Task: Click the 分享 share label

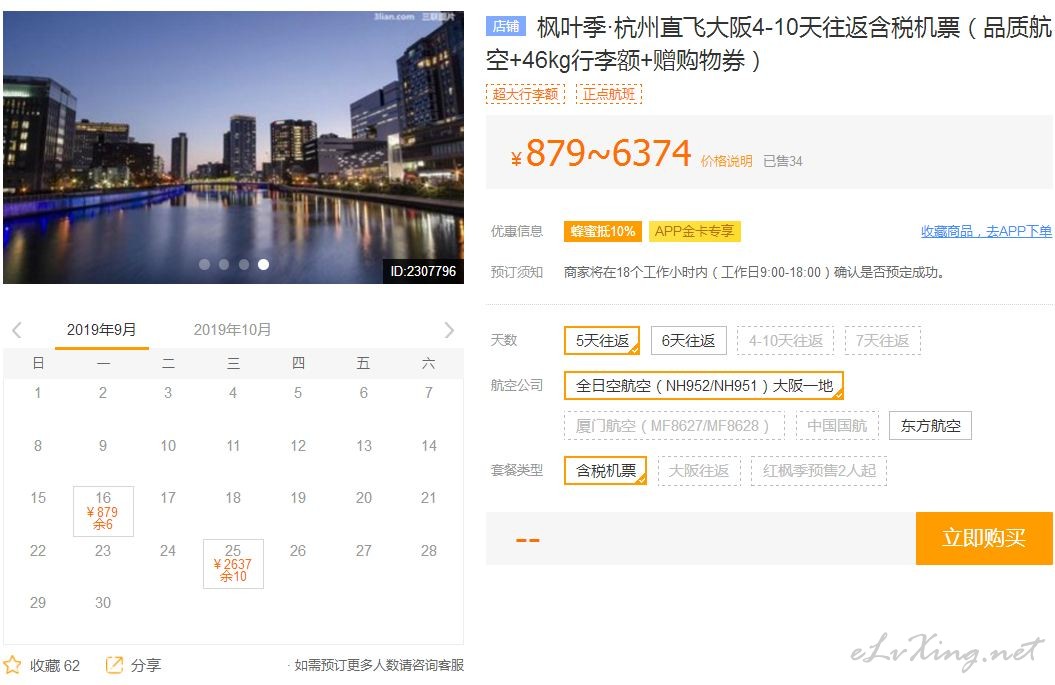Action: pyautogui.click(x=146, y=665)
